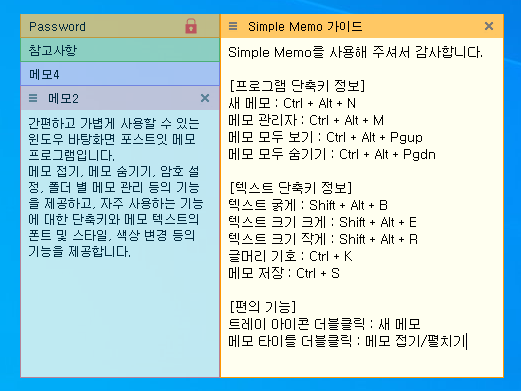This screenshot has height=391, width=521.
Task: Select the 메모4 folded memo
Action: tap(120, 74)
